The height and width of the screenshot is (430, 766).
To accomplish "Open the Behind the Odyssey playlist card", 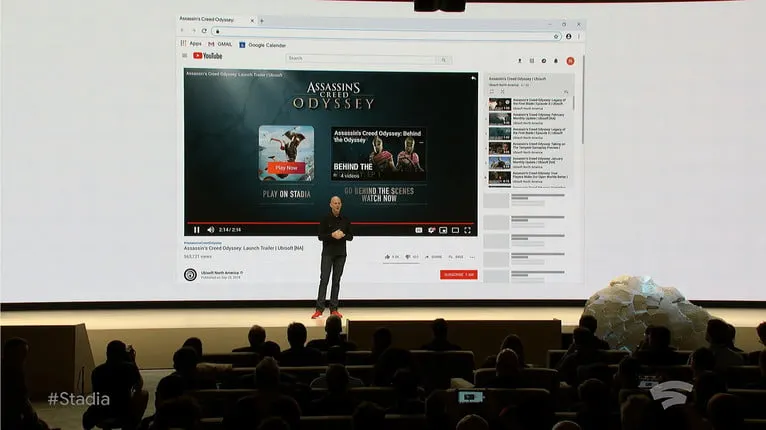I will [378, 154].
